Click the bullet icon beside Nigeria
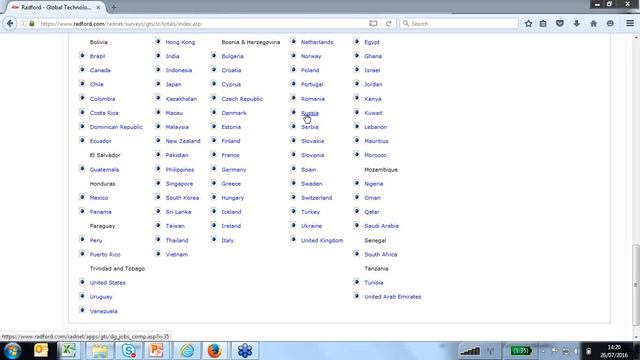Screen dimensions: 640x360 point(356,183)
